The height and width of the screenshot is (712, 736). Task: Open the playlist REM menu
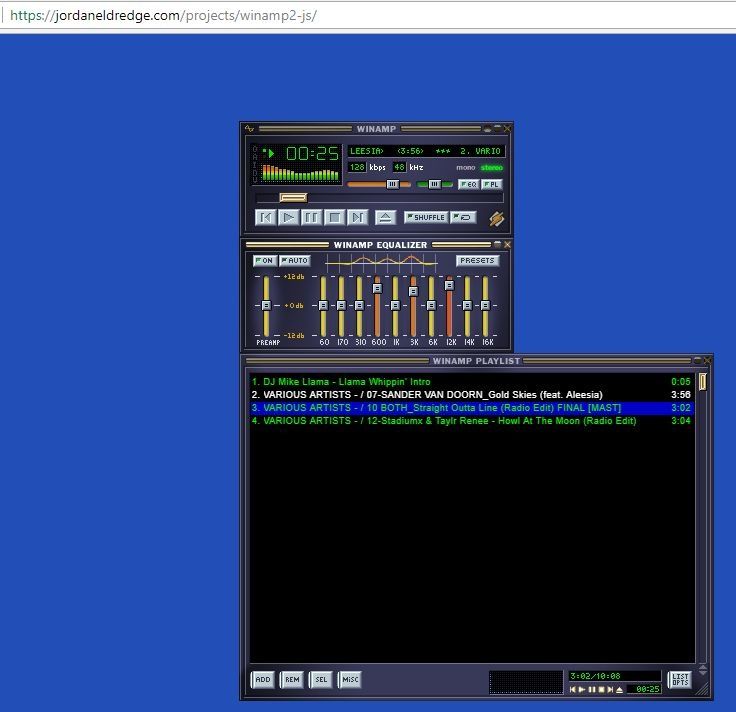[292, 679]
